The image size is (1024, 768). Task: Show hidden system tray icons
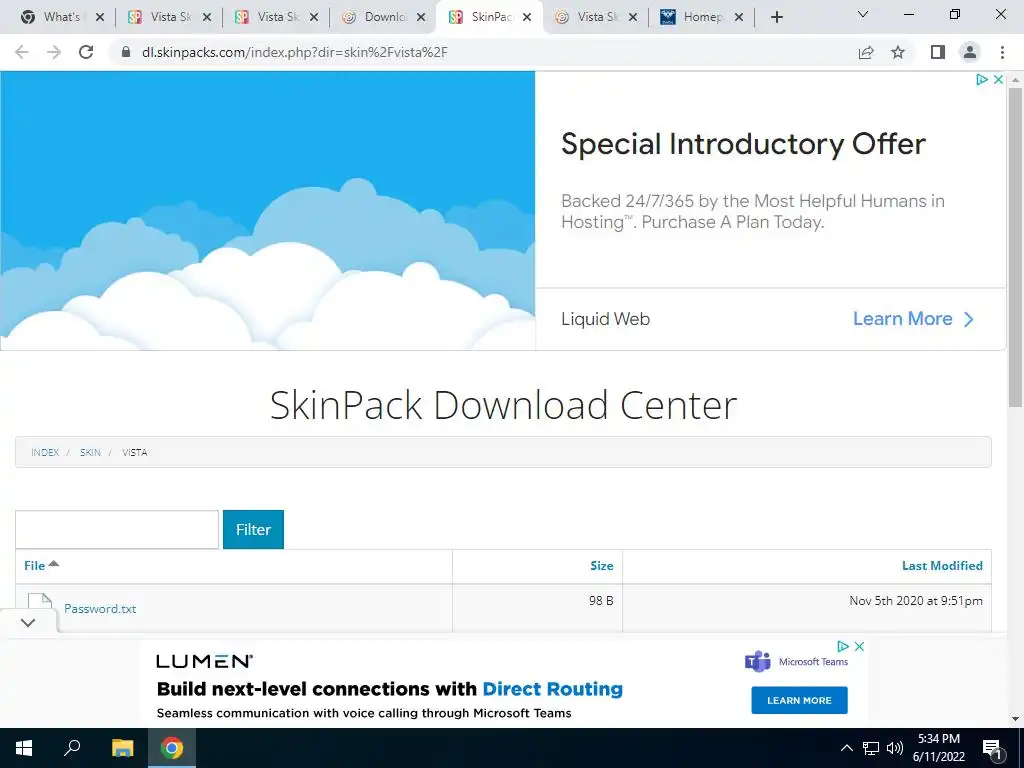(x=846, y=748)
